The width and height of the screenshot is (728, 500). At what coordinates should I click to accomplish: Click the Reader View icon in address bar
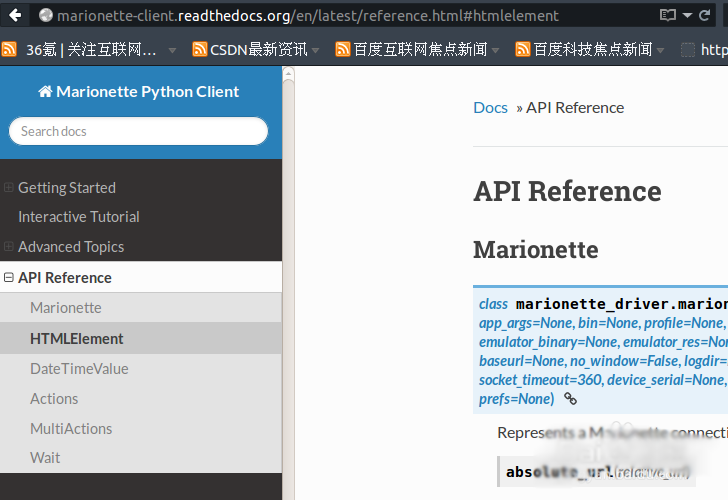pos(668,15)
